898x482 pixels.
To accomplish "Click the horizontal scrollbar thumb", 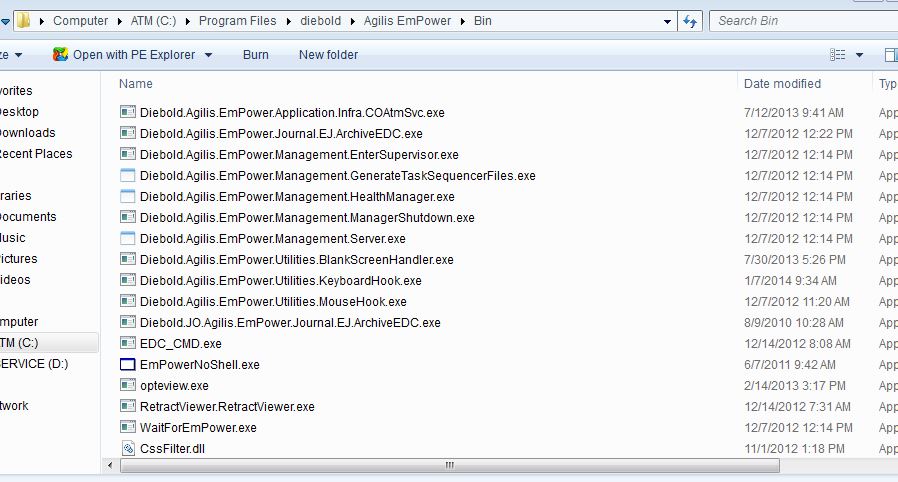I will tap(450, 465).
